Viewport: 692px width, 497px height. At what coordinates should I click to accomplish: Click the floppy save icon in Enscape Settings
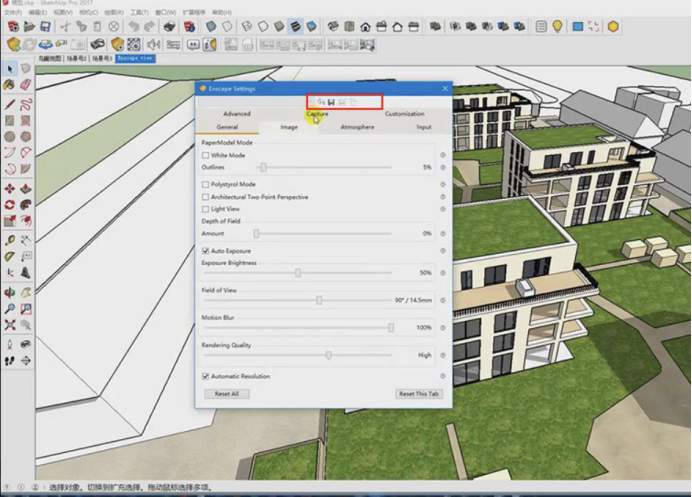pos(331,102)
